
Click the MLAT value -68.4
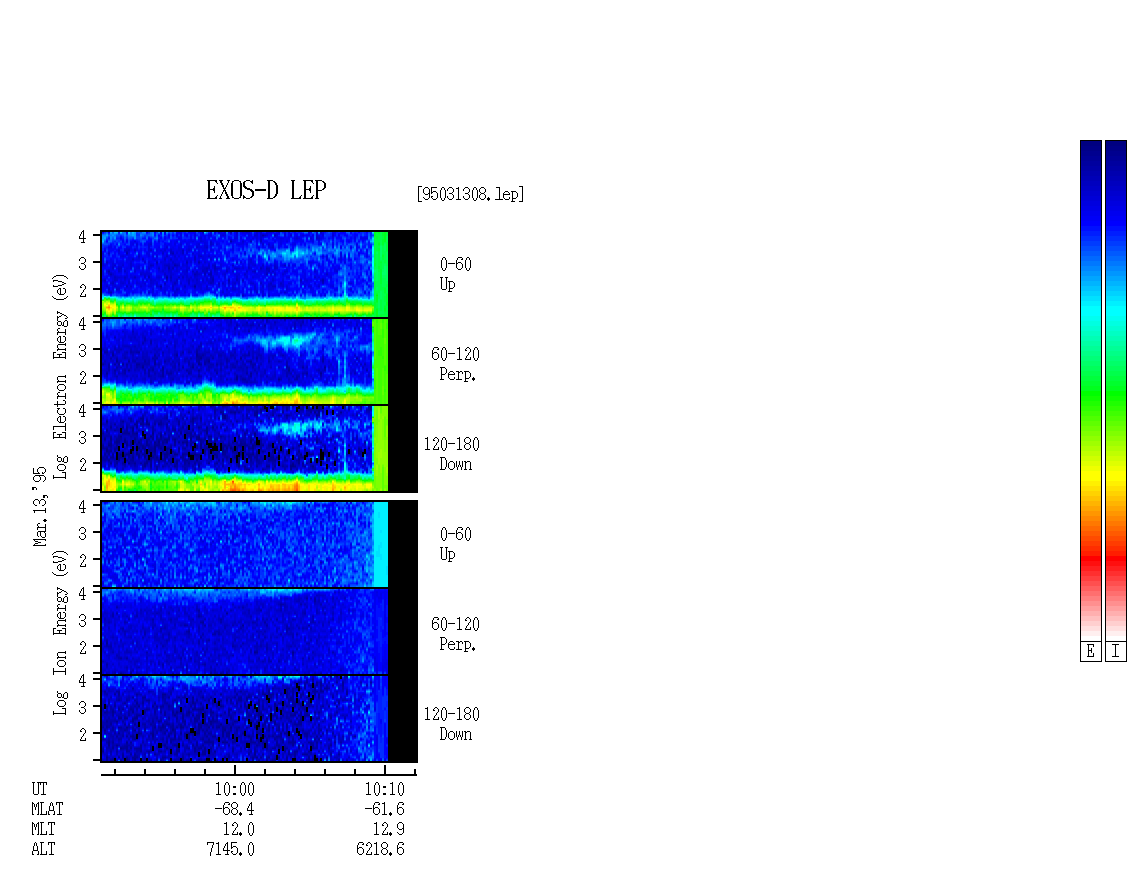pyautogui.click(x=234, y=809)
